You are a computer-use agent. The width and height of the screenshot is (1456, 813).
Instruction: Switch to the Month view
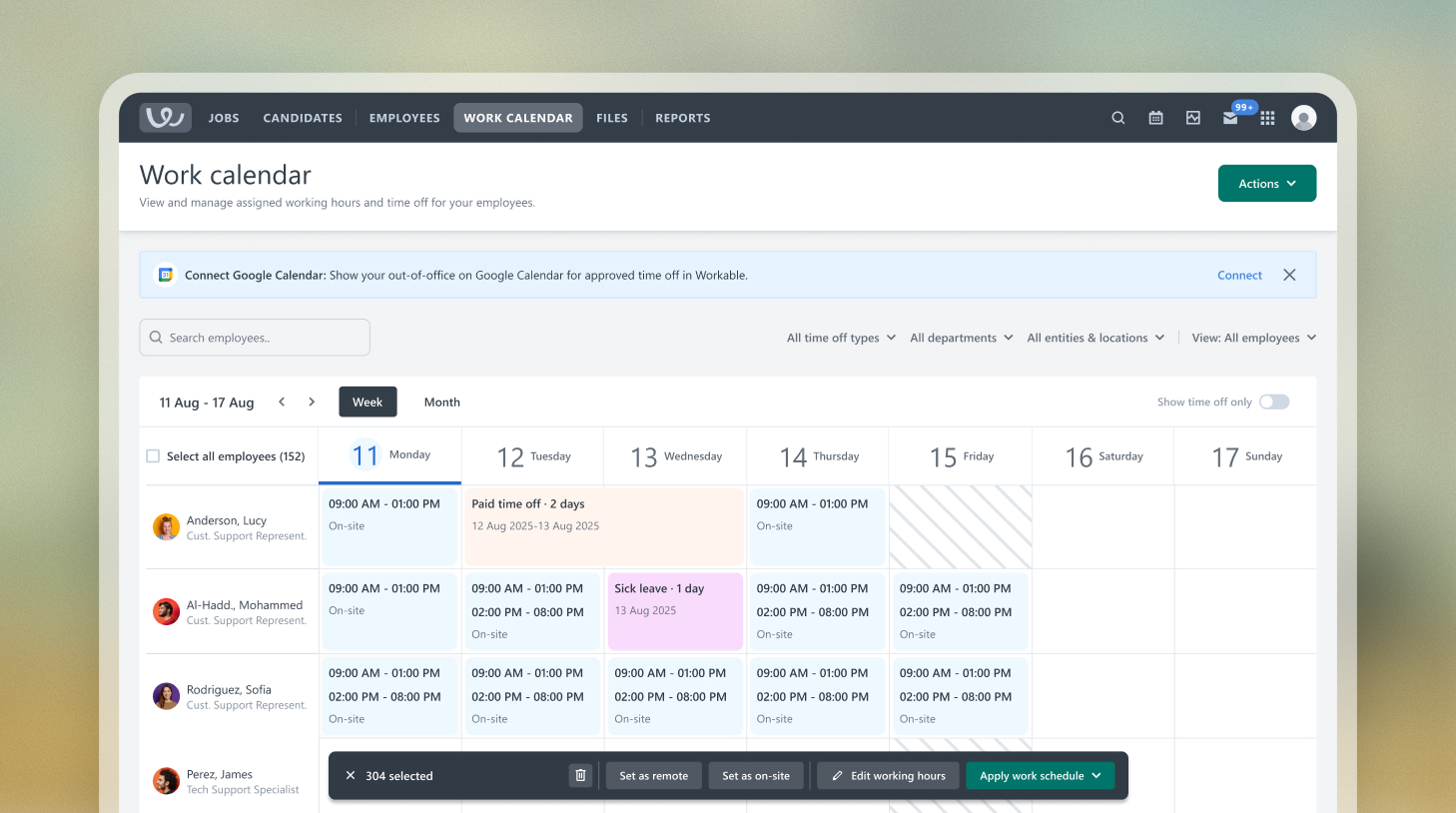[441, 402]
